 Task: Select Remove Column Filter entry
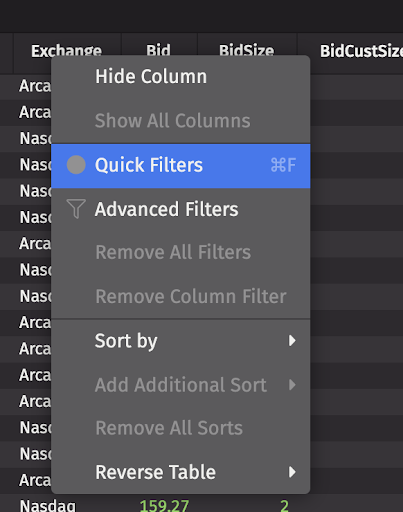tap(181, 296)
